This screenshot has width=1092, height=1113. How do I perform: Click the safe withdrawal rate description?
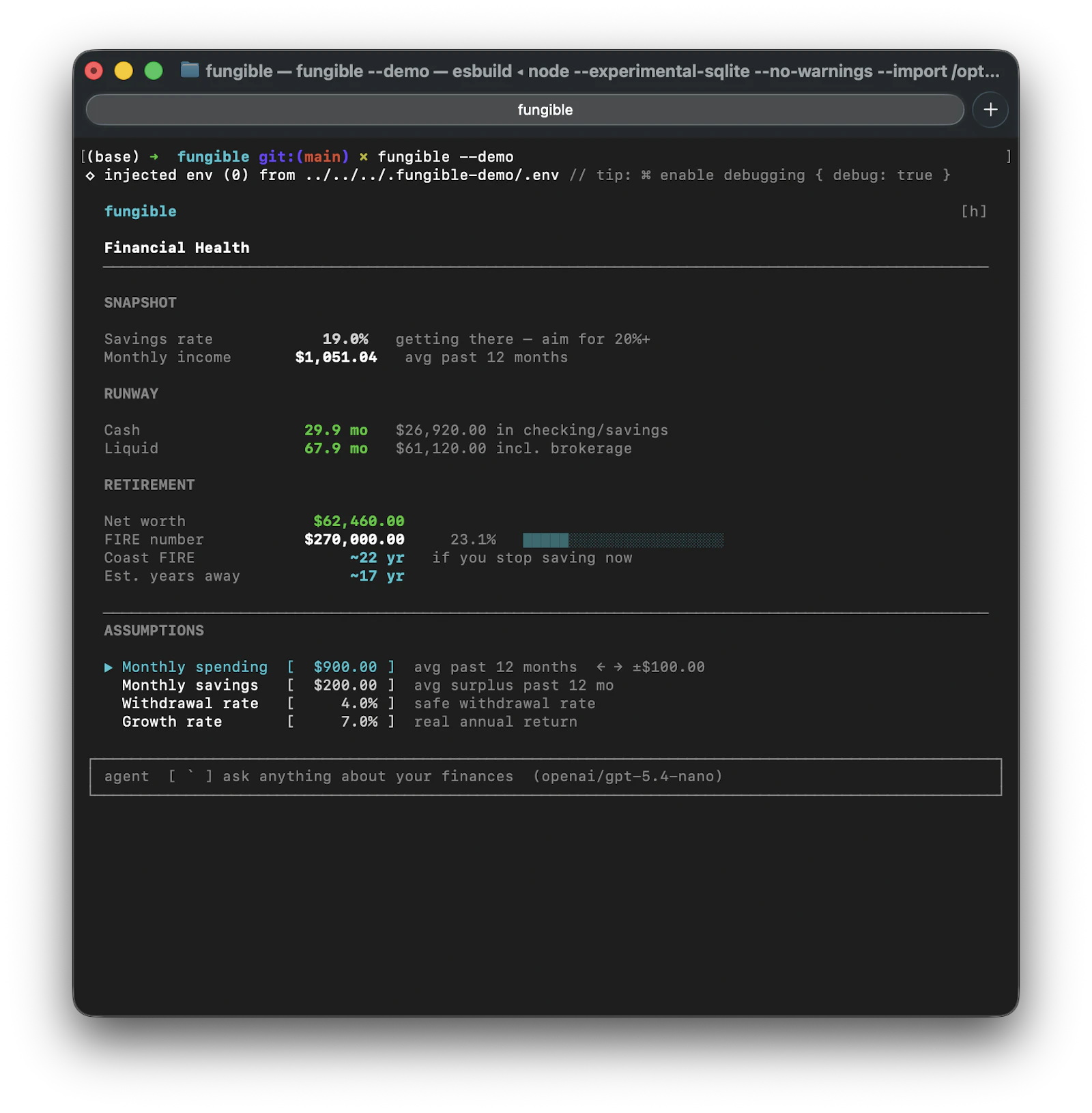click(504, 704)
